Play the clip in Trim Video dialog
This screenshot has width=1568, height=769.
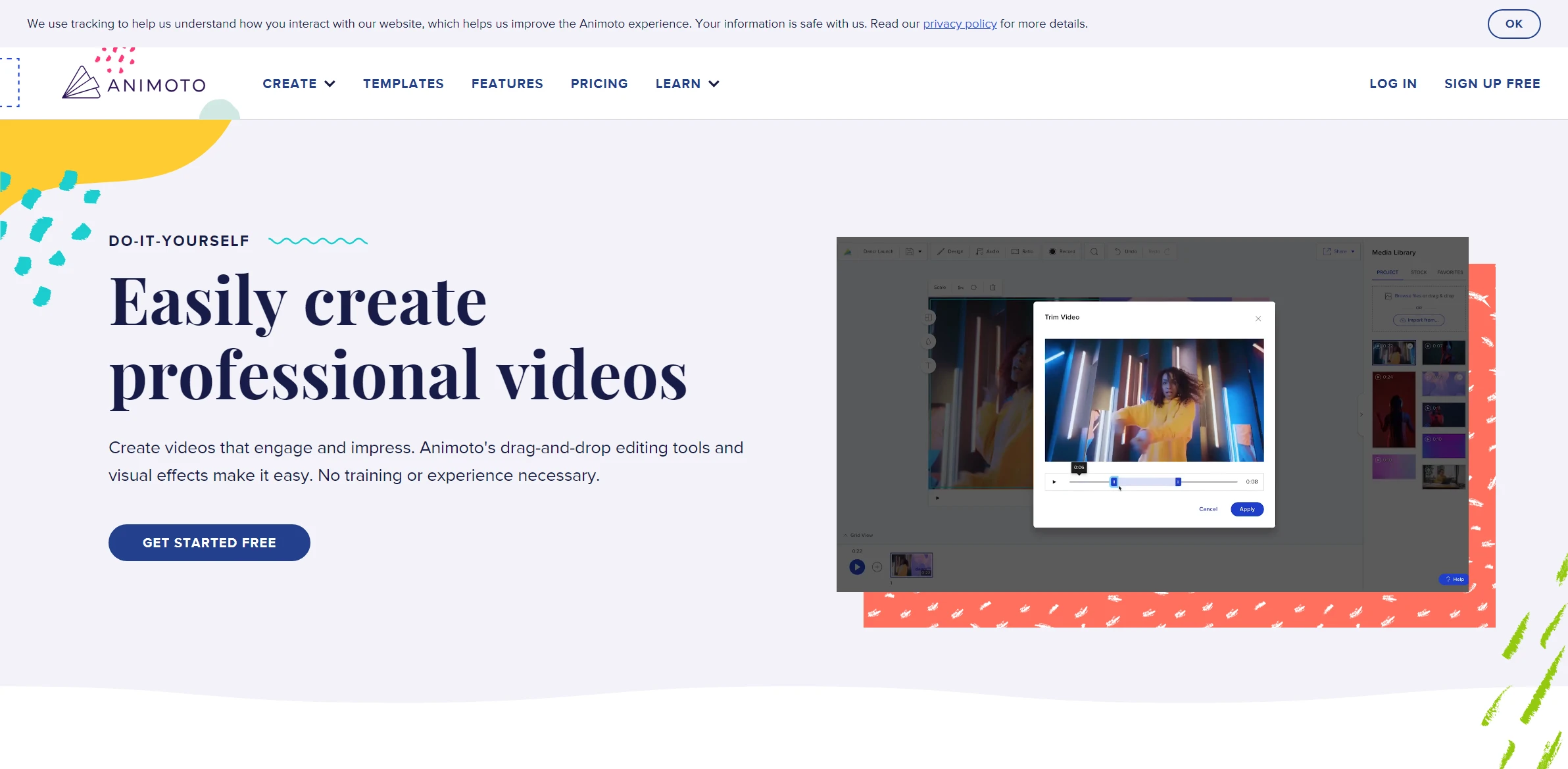coord(1054,482)
